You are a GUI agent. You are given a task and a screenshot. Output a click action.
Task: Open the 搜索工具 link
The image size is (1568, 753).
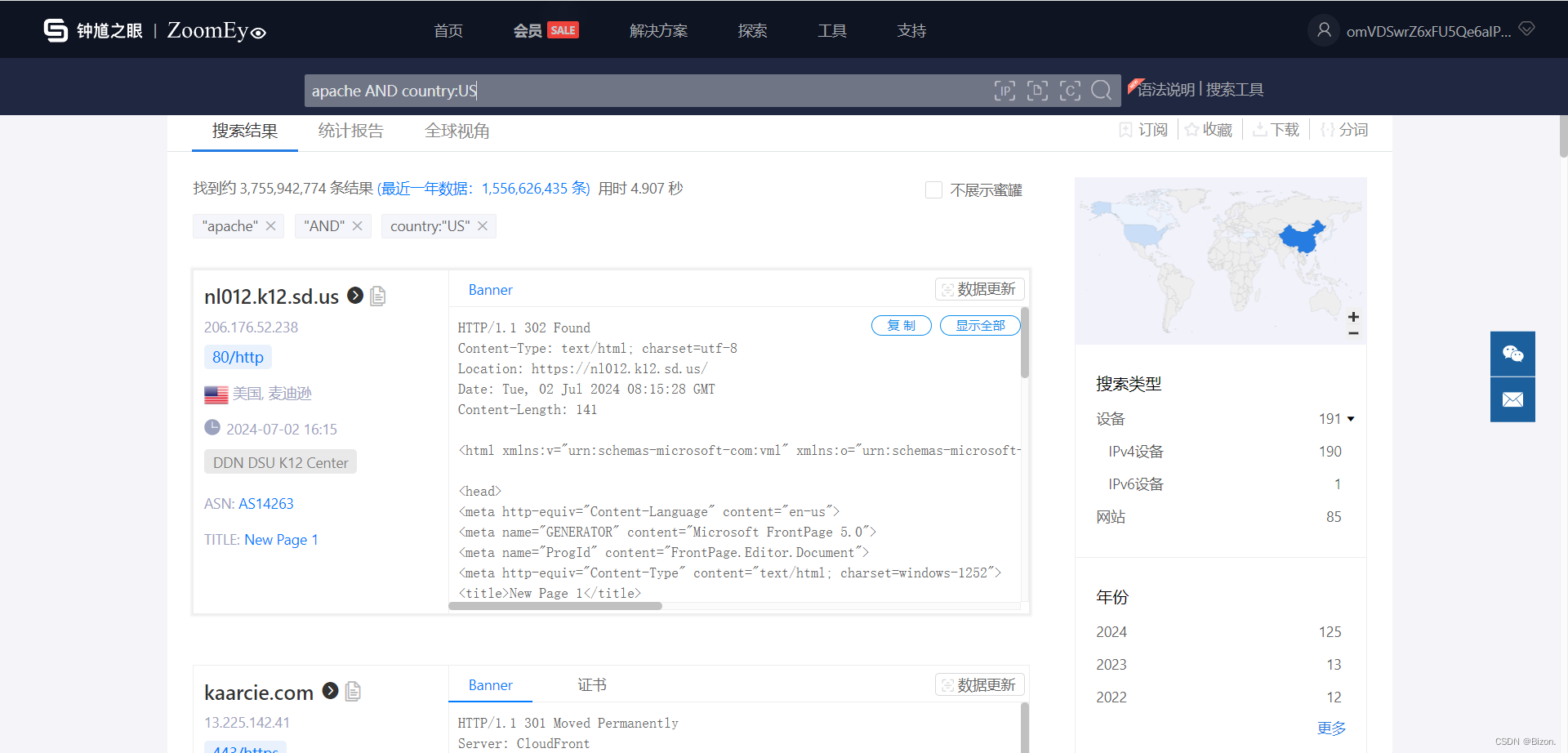click(x=1235, y=90)
